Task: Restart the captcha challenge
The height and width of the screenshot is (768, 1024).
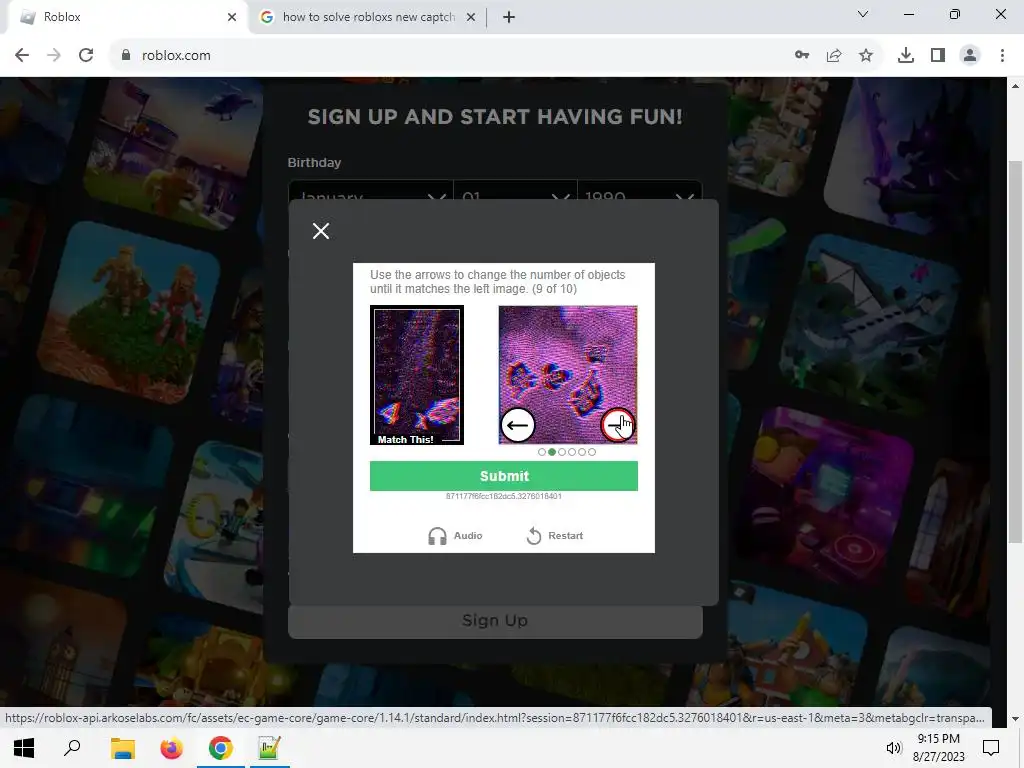Action: (x=554, y=536)
